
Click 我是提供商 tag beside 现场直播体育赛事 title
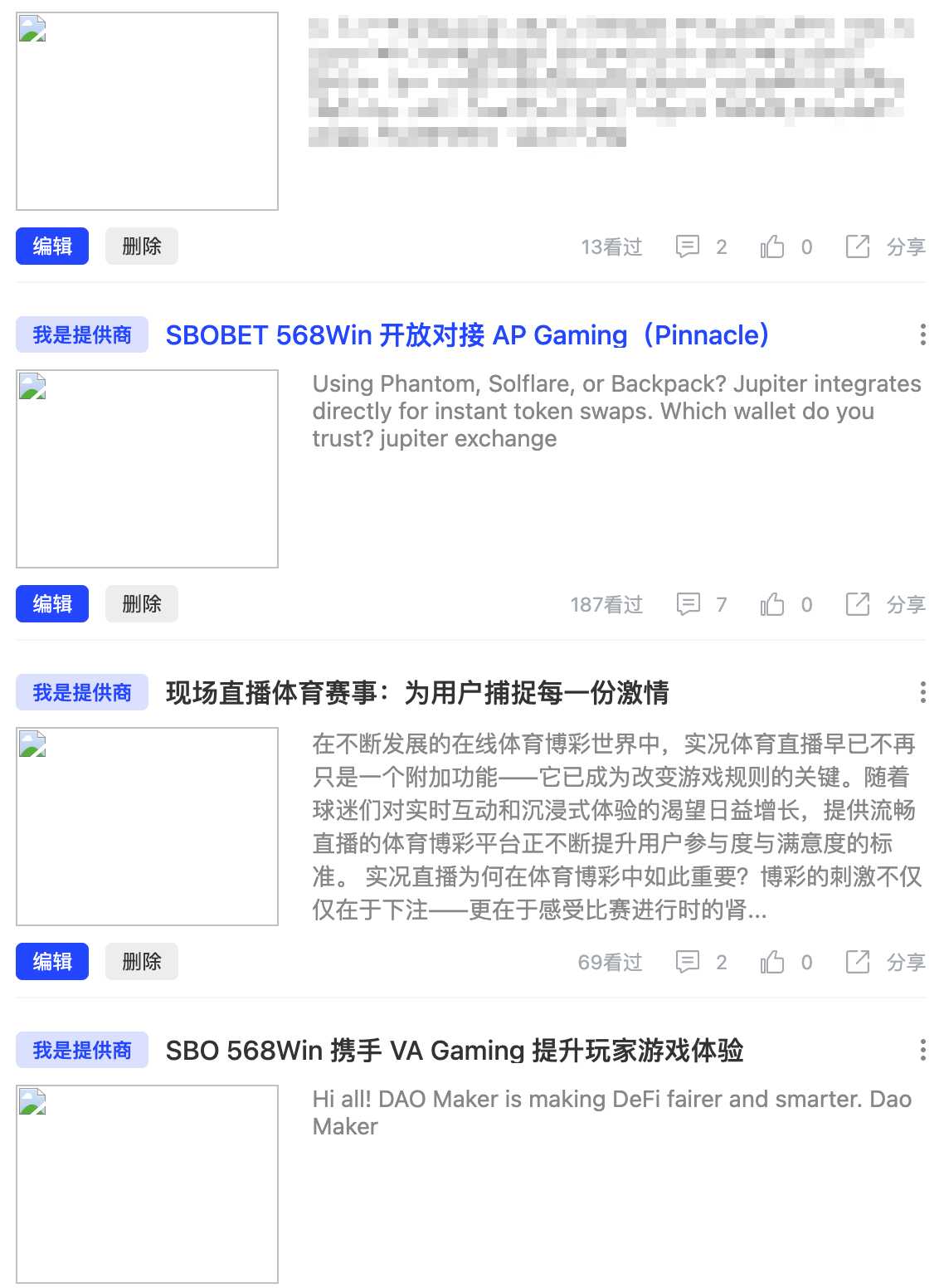point(82,692)
